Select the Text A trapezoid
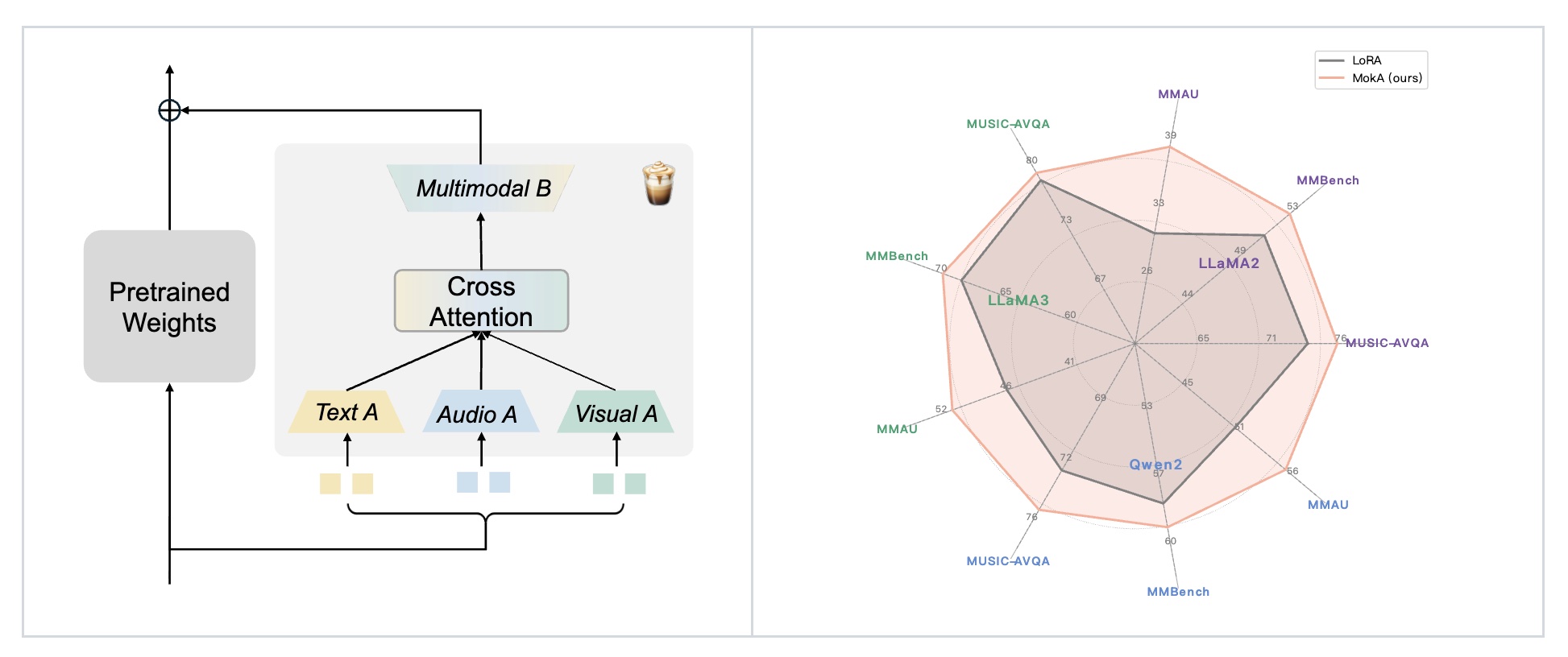The image size is (1568, 657). tap(346, 412)
